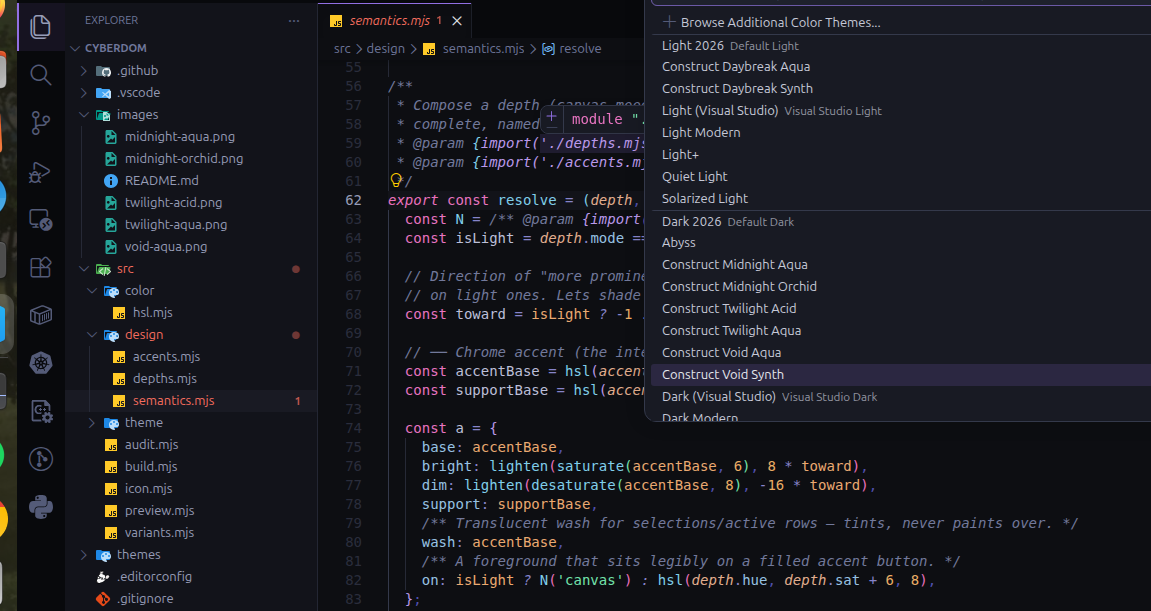
Task: Select Construct Twilight Acid theme
Action: tap(901, 309)
